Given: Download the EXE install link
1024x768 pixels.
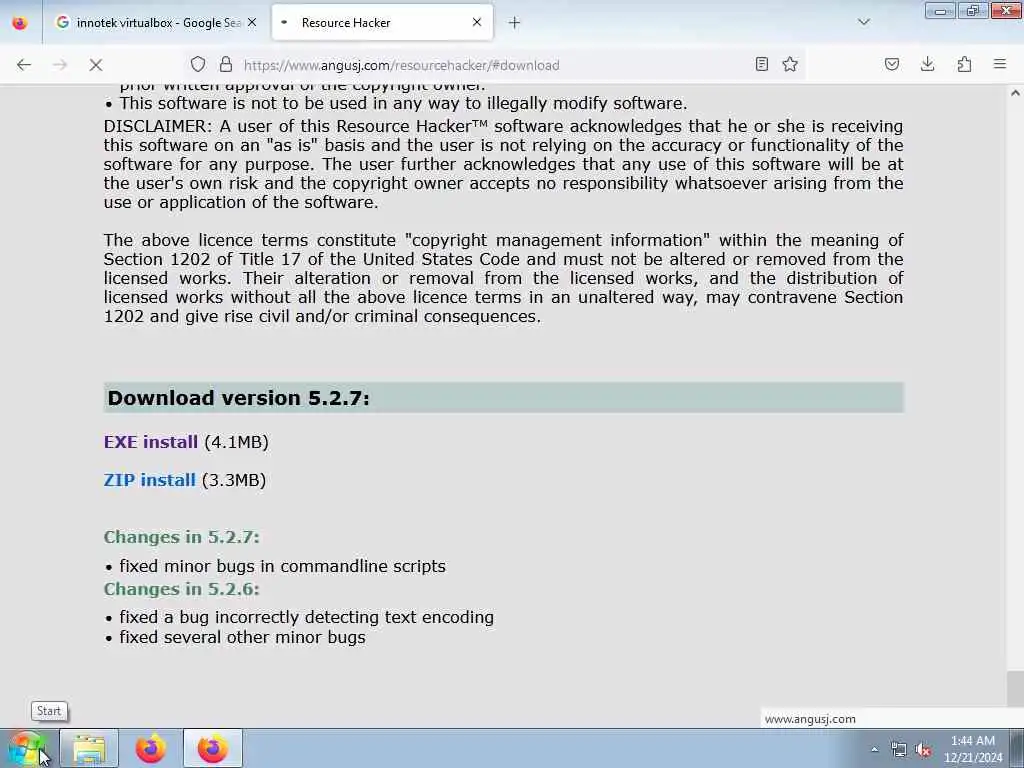Looking at the screenshot, I should tap(151, 442).
